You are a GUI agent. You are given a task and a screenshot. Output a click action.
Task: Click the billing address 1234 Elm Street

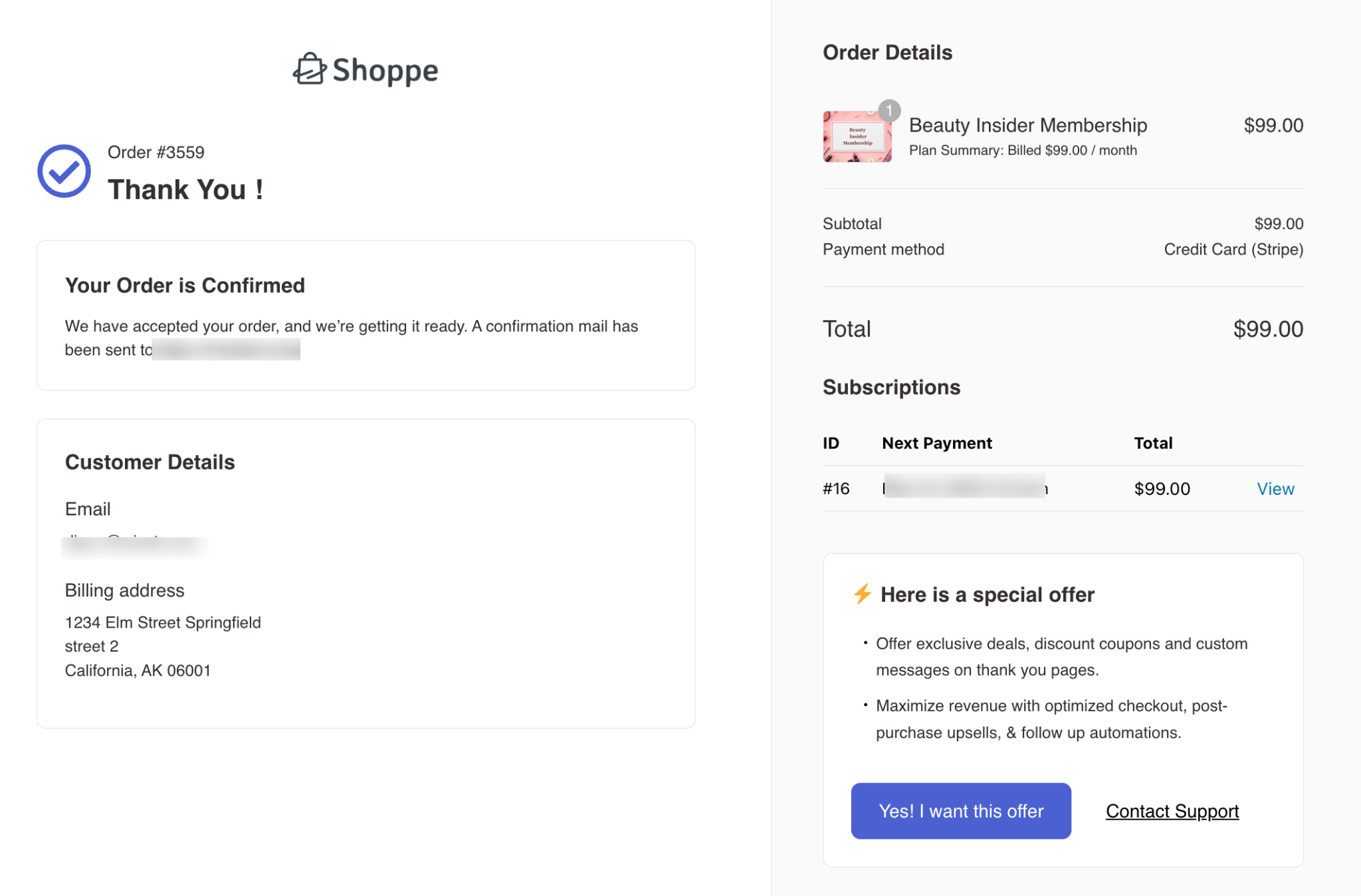pos(163,622)
